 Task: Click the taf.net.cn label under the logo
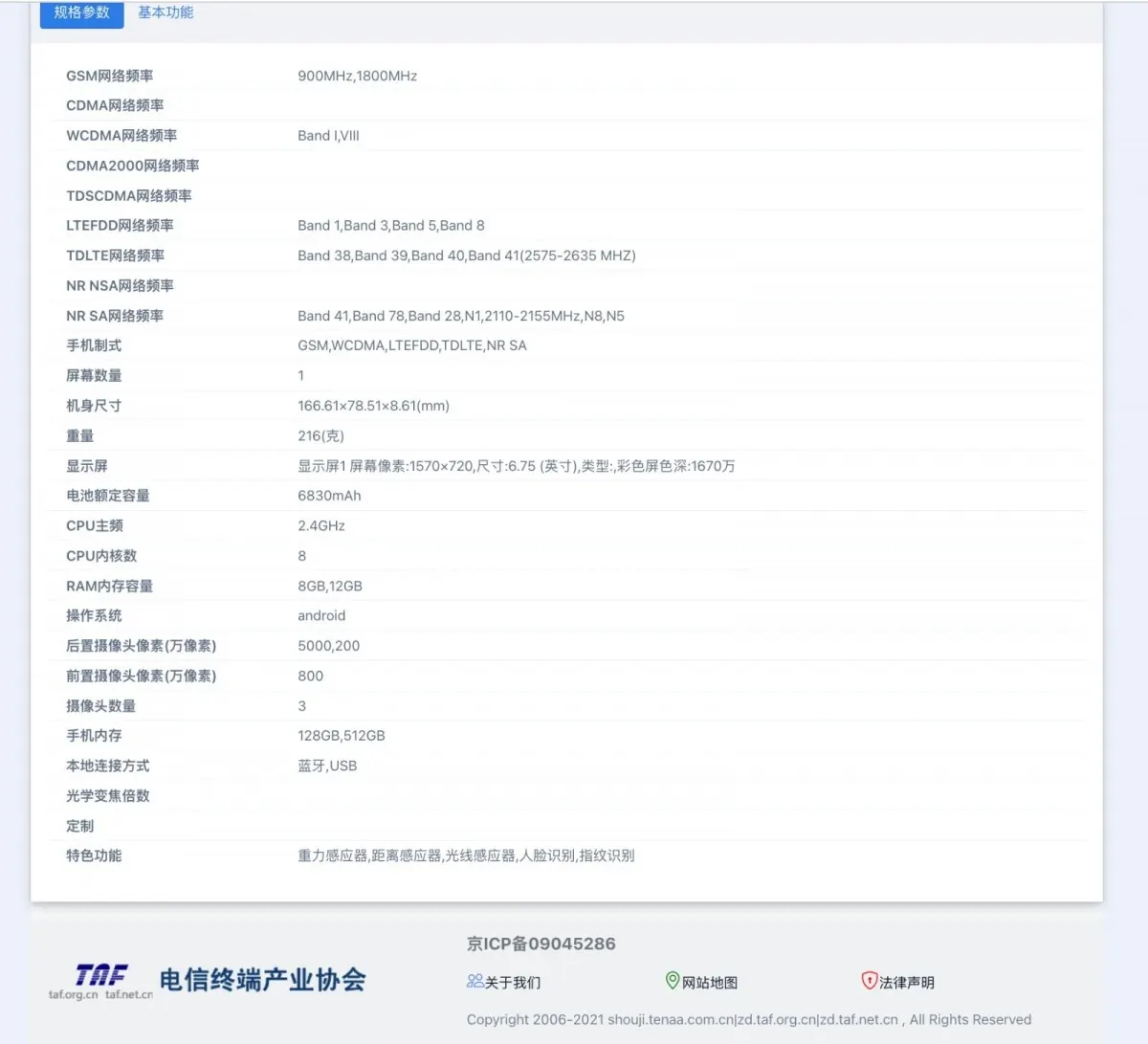[x=129, y=993]
